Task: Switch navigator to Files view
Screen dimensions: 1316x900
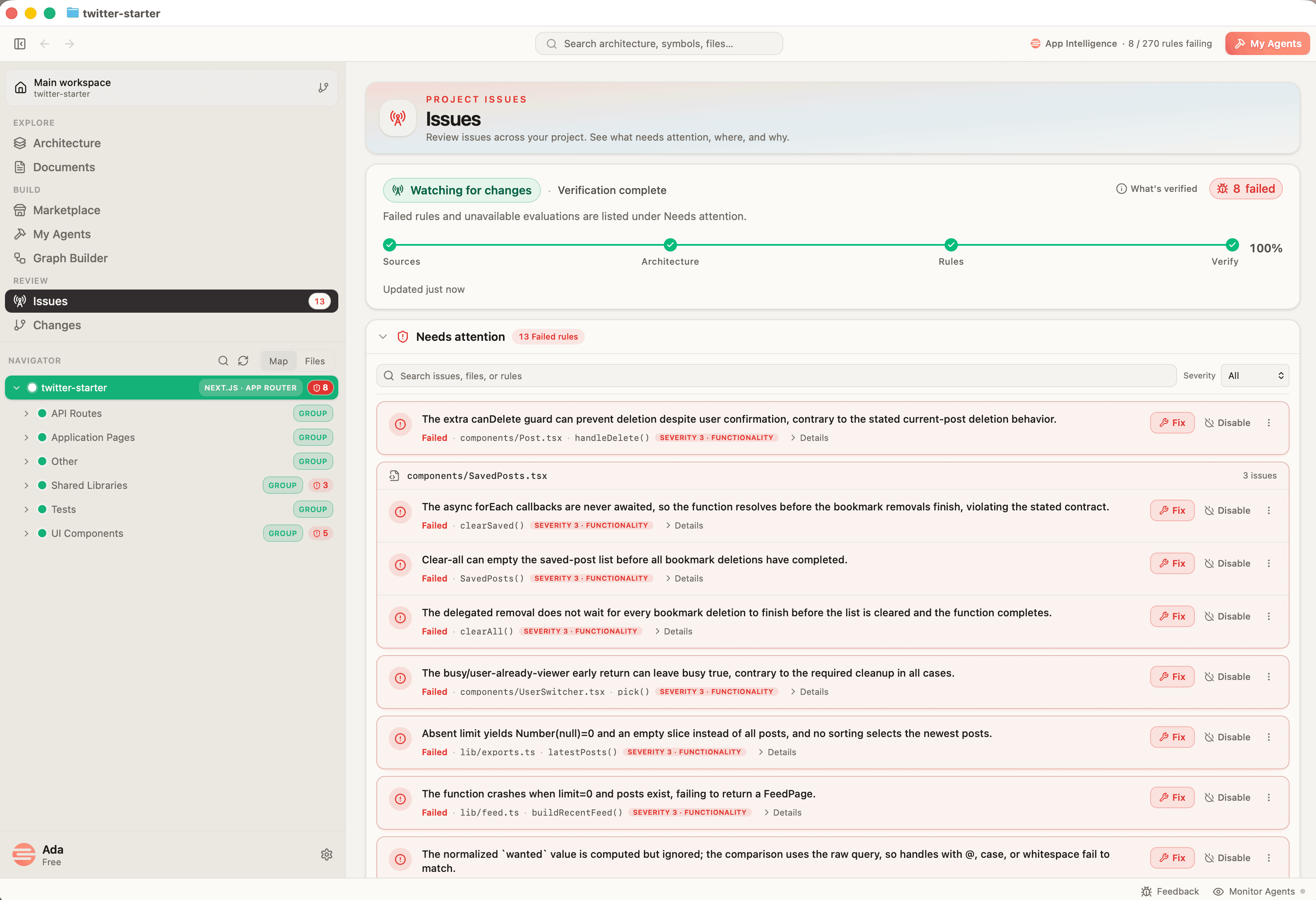Action: click(315, 361)
